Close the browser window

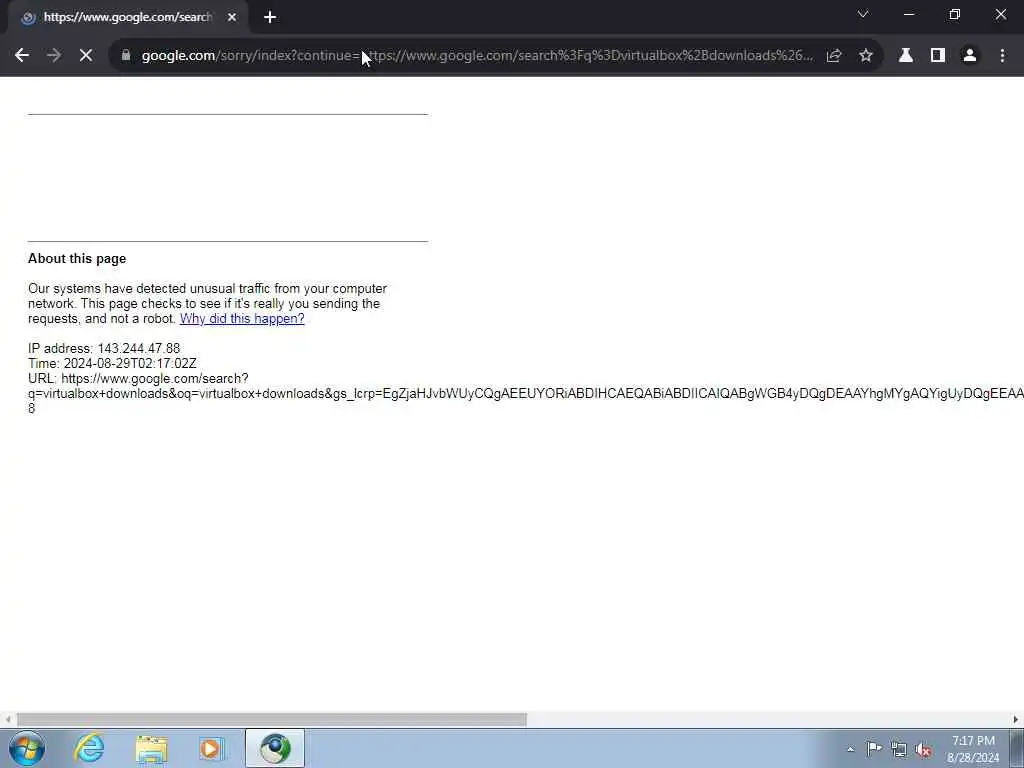tap(1000, 14)
